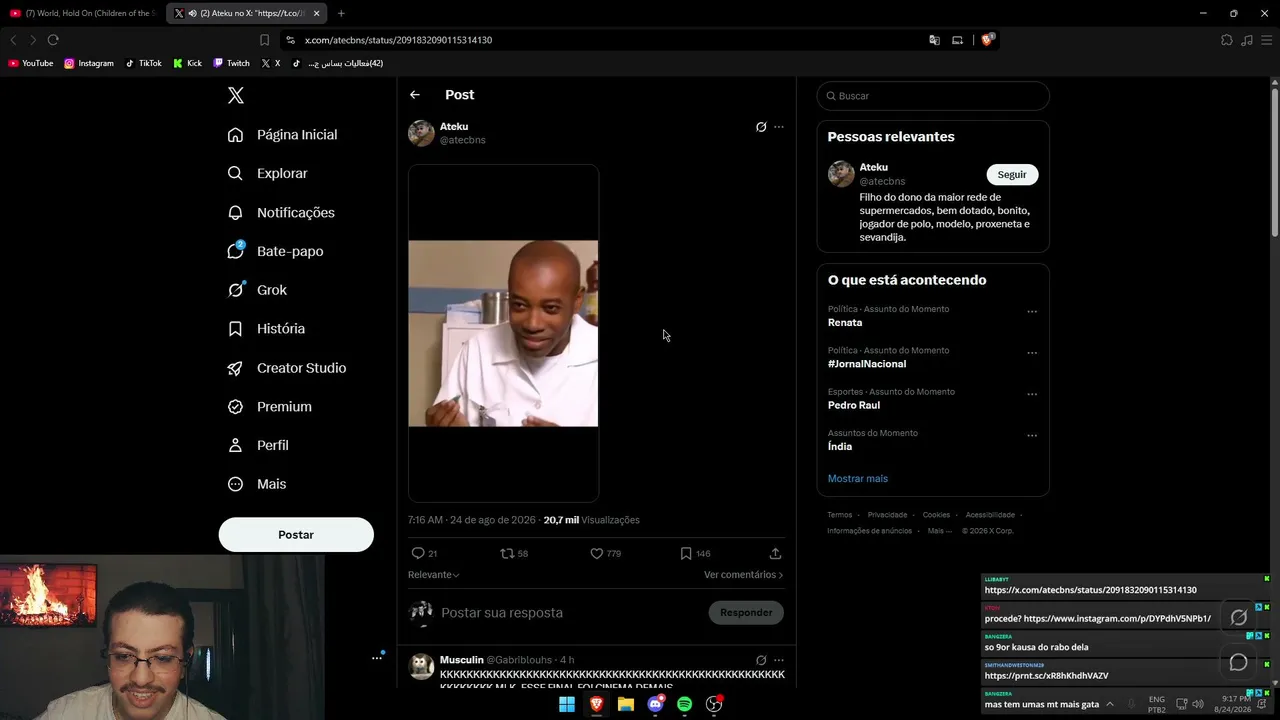Viewport: 1280px width, 720px height.
Task: Click the X logo in the sidebar
Action: [x=236, y=96]
